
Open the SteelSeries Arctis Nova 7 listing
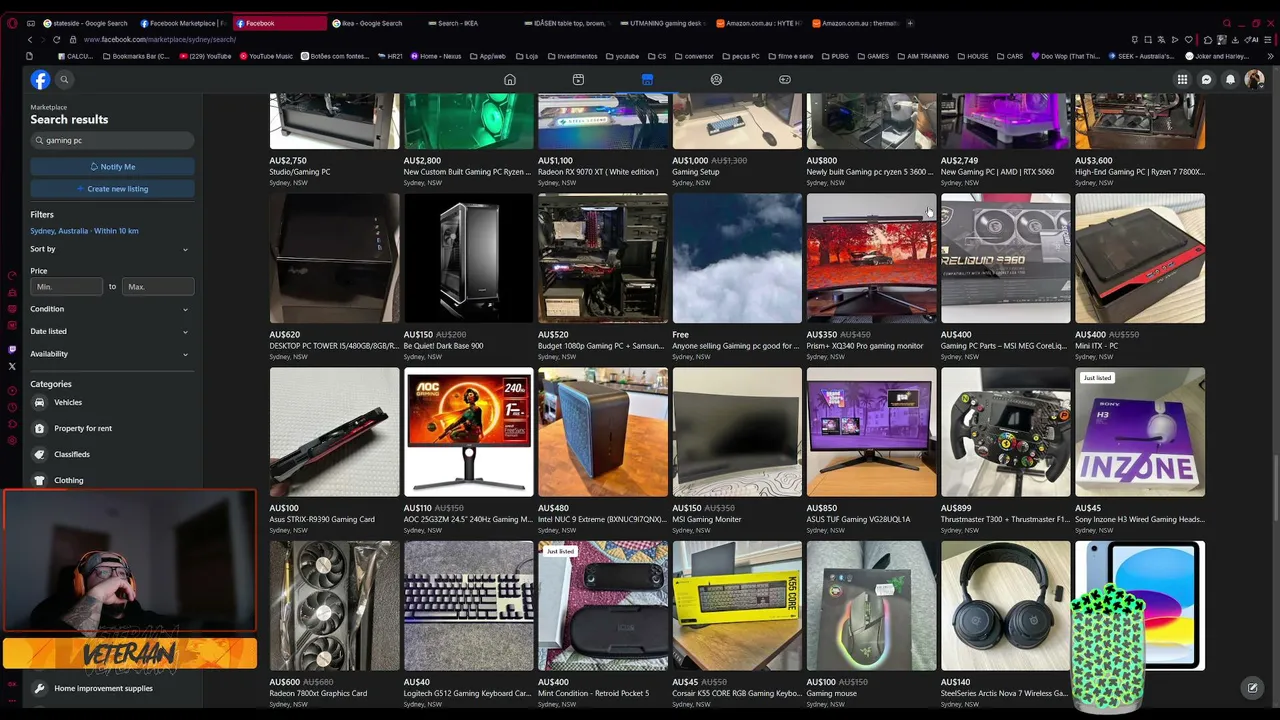tap(1005, 625)
